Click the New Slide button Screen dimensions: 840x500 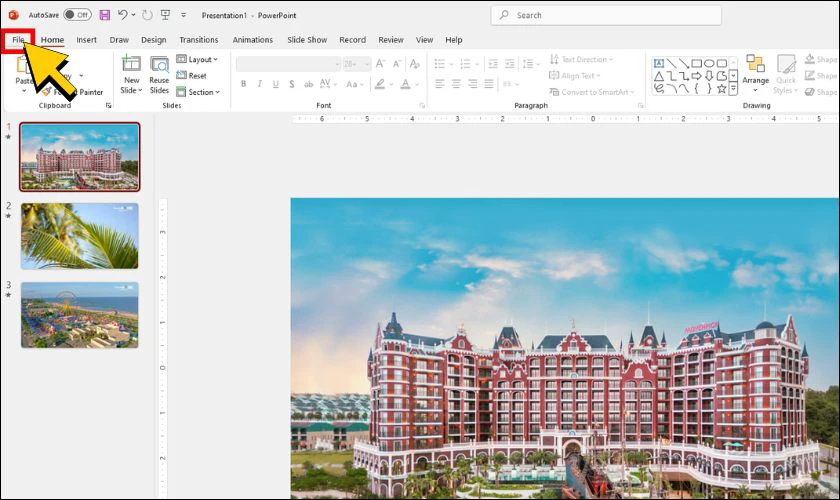pos(131,74)
